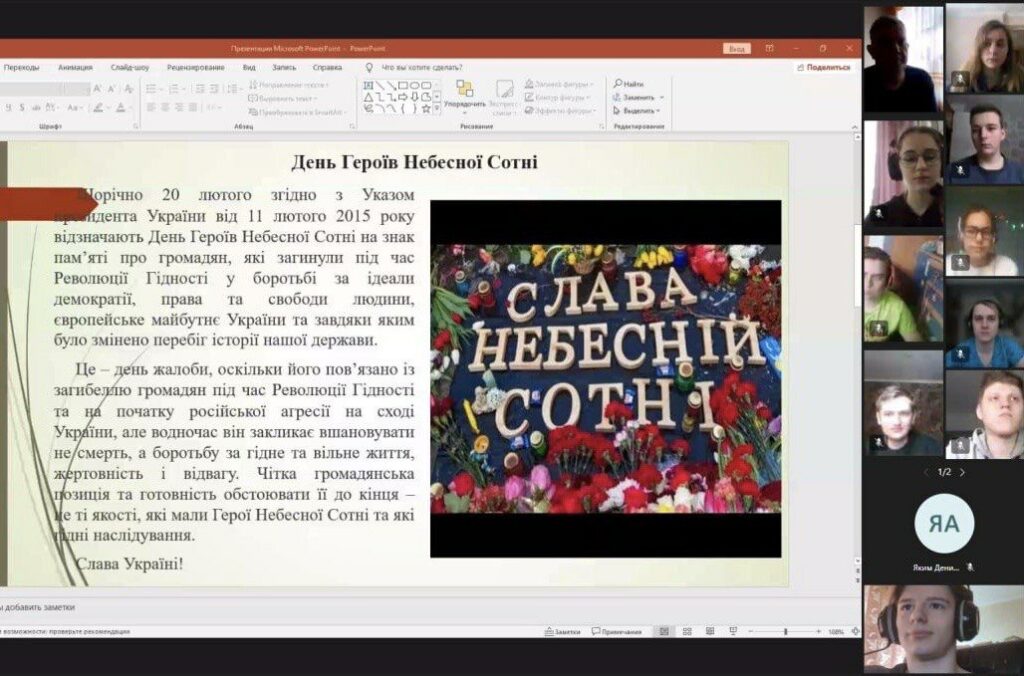Toggle Notes (Заметки) pane in status bar
Viewport: 1024px width, 676px height.
562,632
